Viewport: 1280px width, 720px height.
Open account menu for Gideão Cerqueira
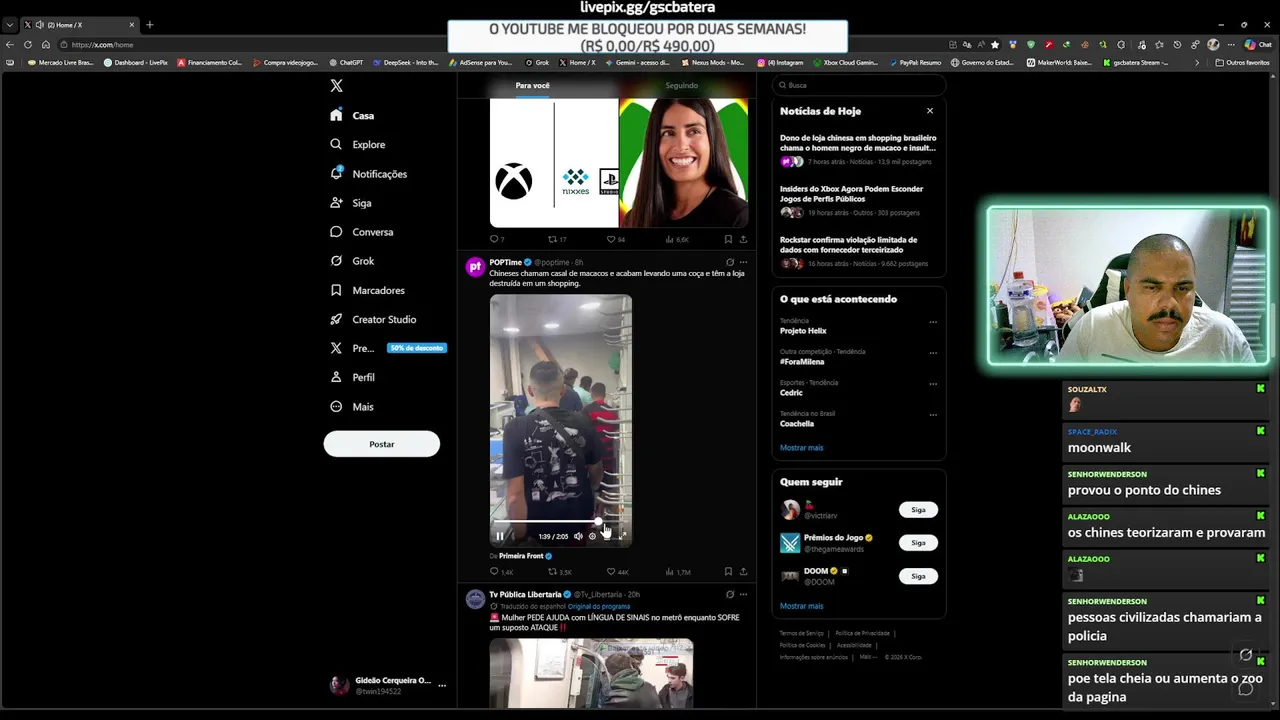[x=388, y=685]
